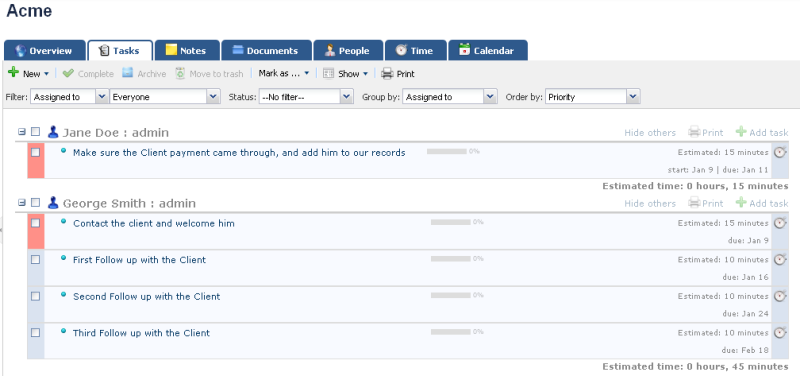Screen dimensions: 800x376
Task: Open the Status No filter dropdown
Action: [306, 96]
